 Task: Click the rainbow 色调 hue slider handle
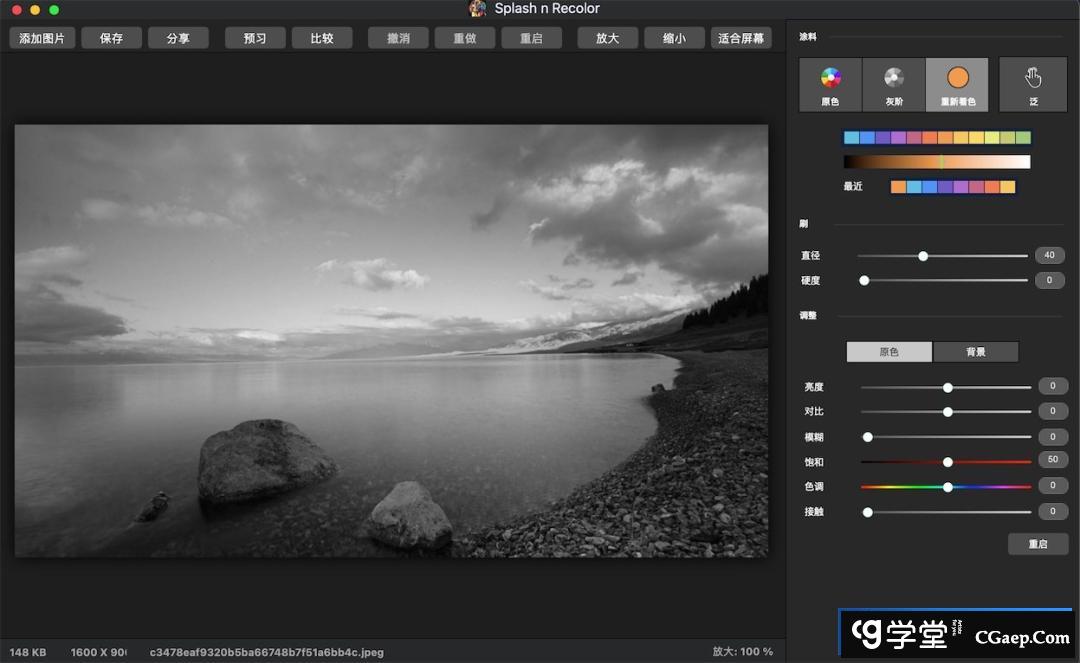click(947, 487)
